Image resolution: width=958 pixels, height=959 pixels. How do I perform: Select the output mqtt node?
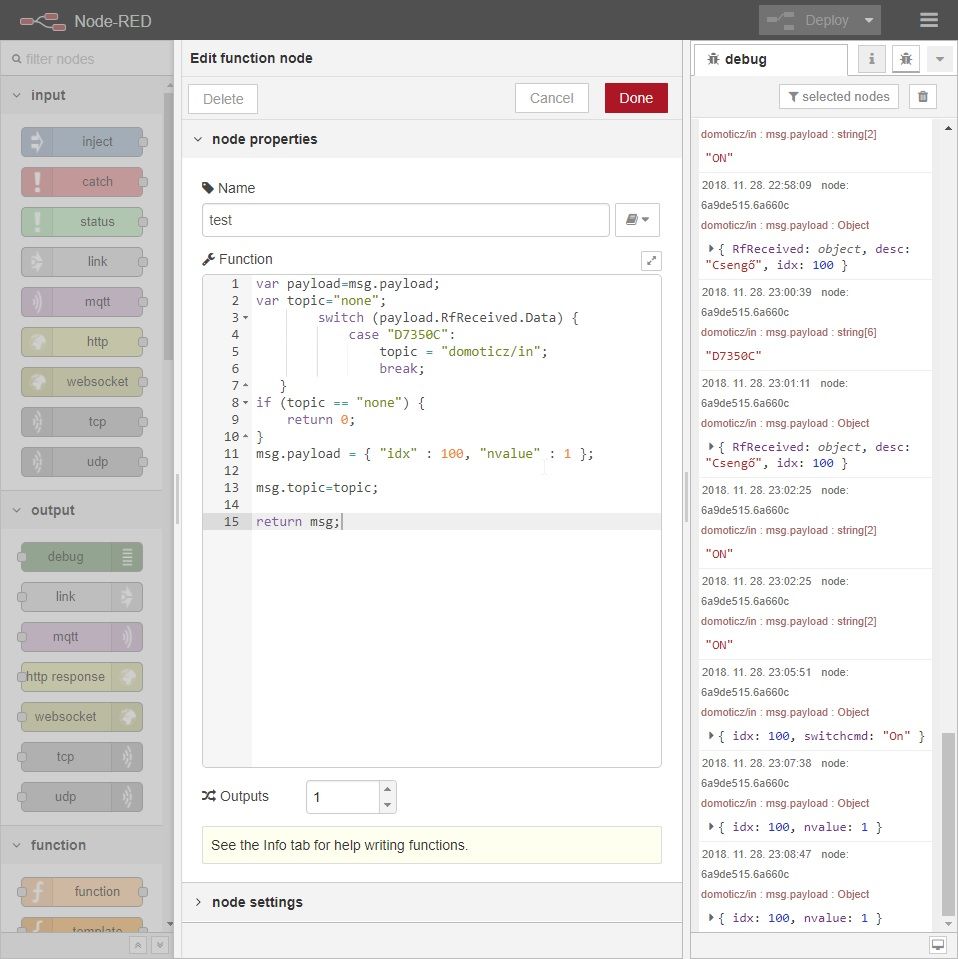pos(82,637)
